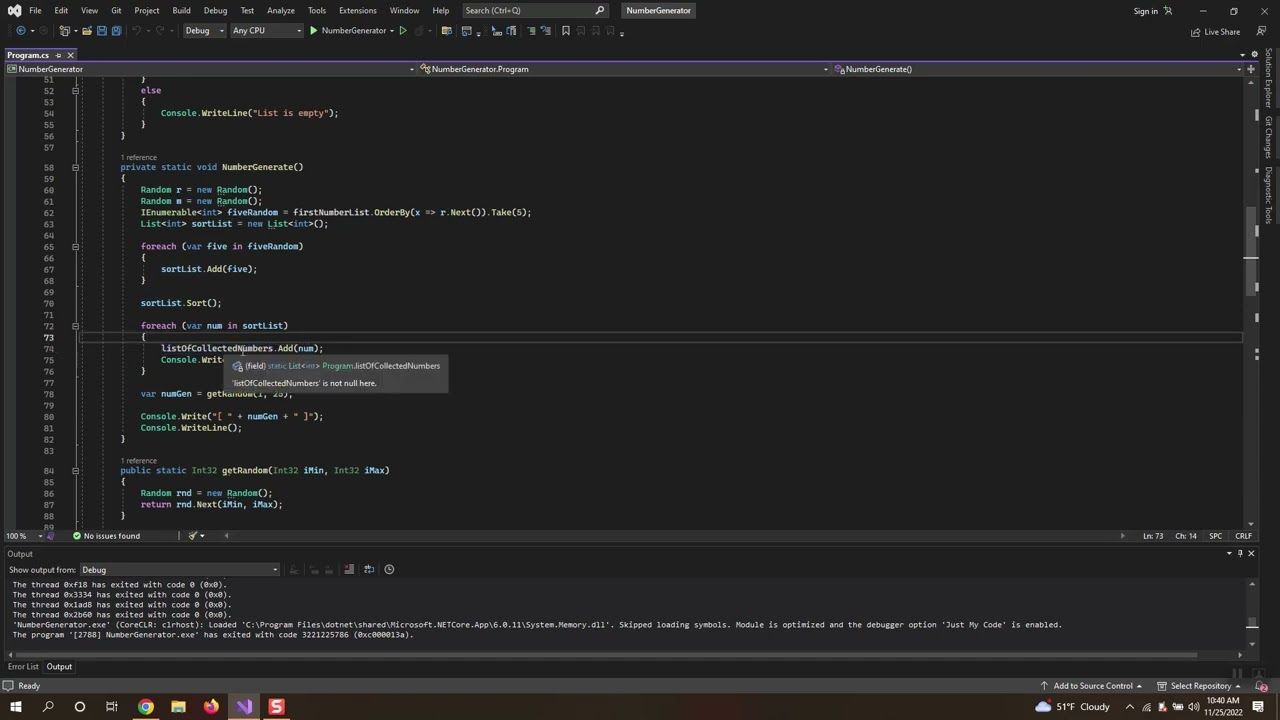The height and width of the screenshot is (720, 1280).
Task: Toggle auto-hide pin on Output panel
Action: click(1240, 553)
